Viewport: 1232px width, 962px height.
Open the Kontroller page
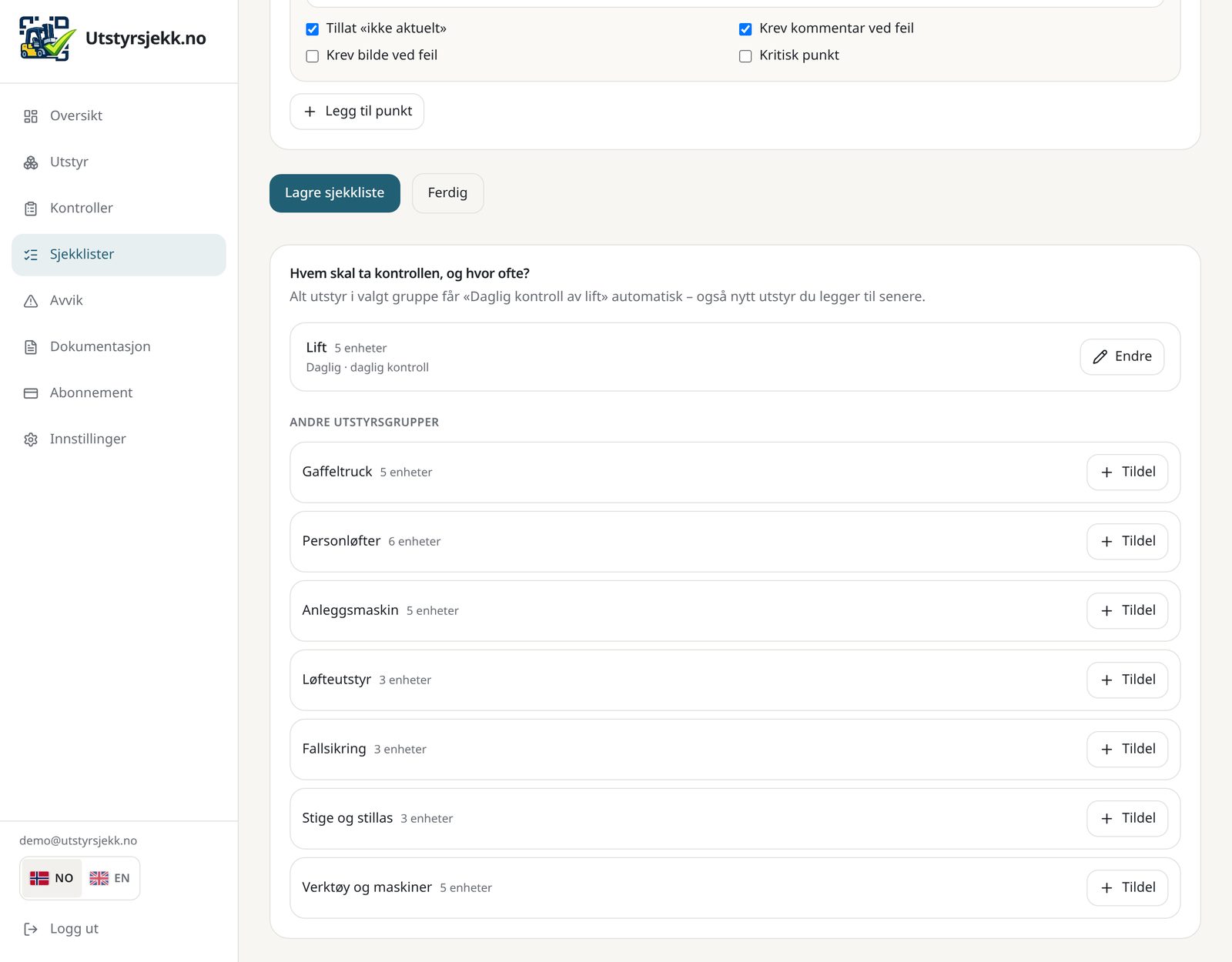pos(119,209)
